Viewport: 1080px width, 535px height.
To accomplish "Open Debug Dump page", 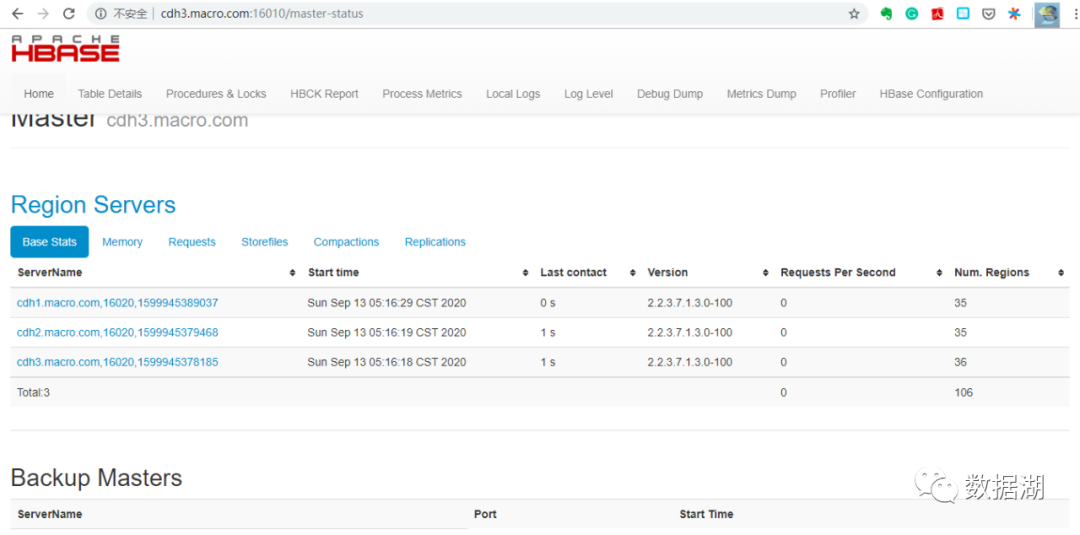I will tap(669, 94).
